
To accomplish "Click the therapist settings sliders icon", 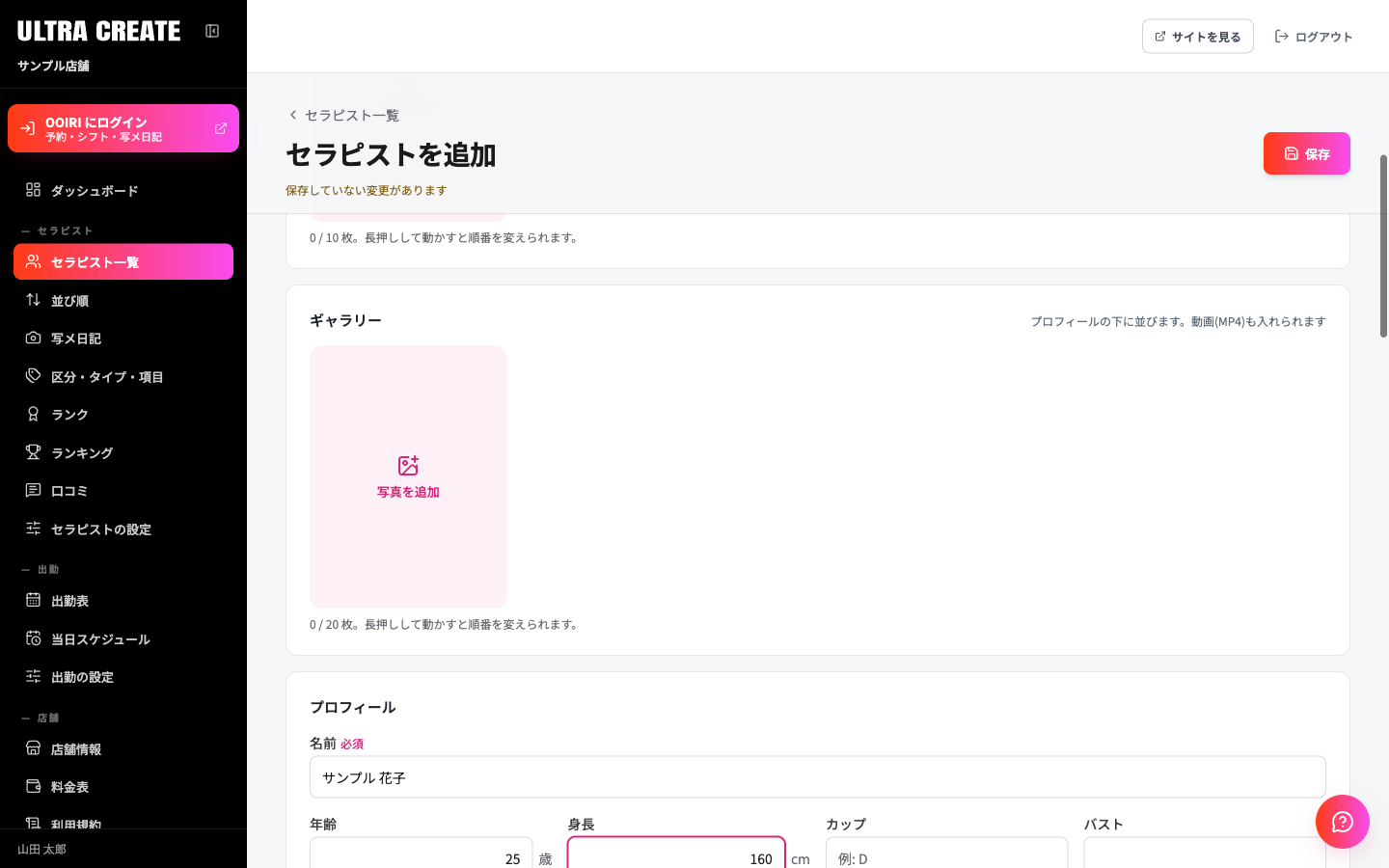I will click(33, 529).
